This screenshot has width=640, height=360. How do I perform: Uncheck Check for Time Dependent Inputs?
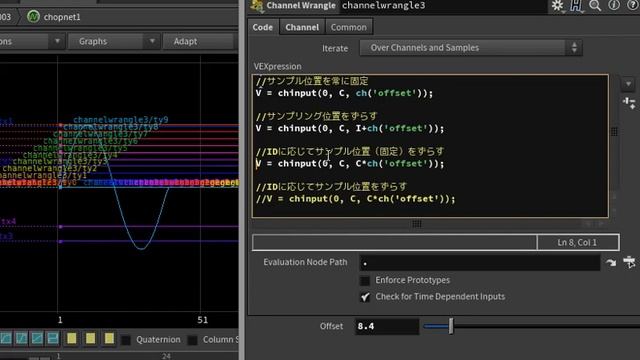(365, 297)
